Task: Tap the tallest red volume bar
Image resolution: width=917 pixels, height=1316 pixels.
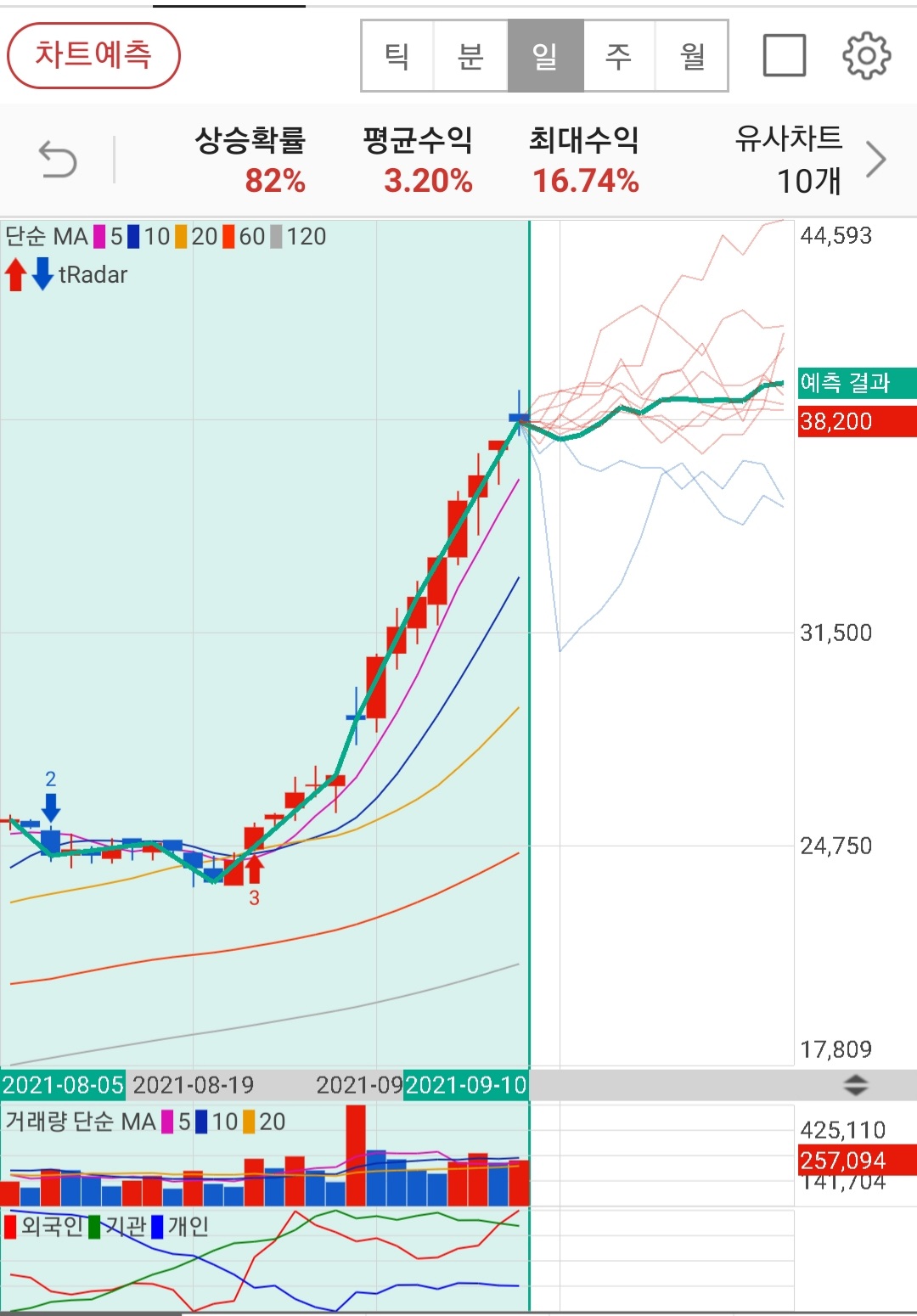Action: pos(356,1155)
